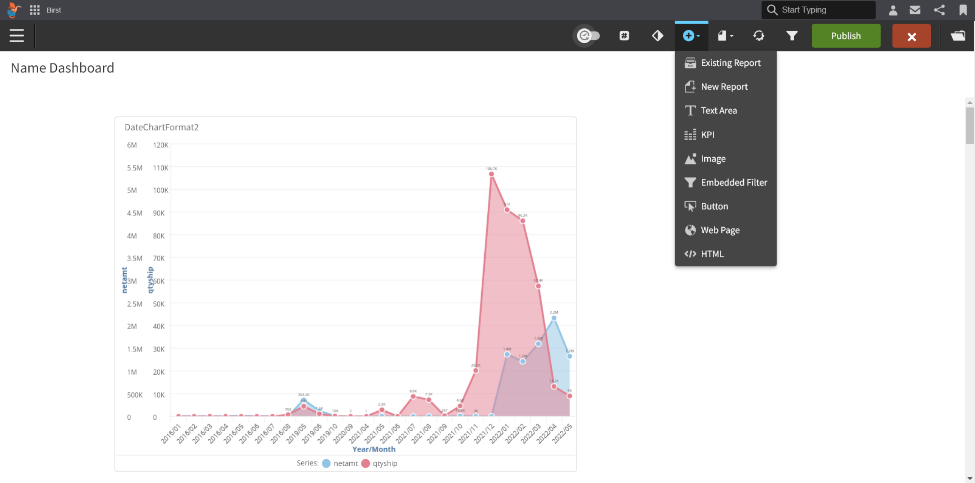Expand the page layout dropdown
The image size is (975, 483).
(x=725, y=36)
